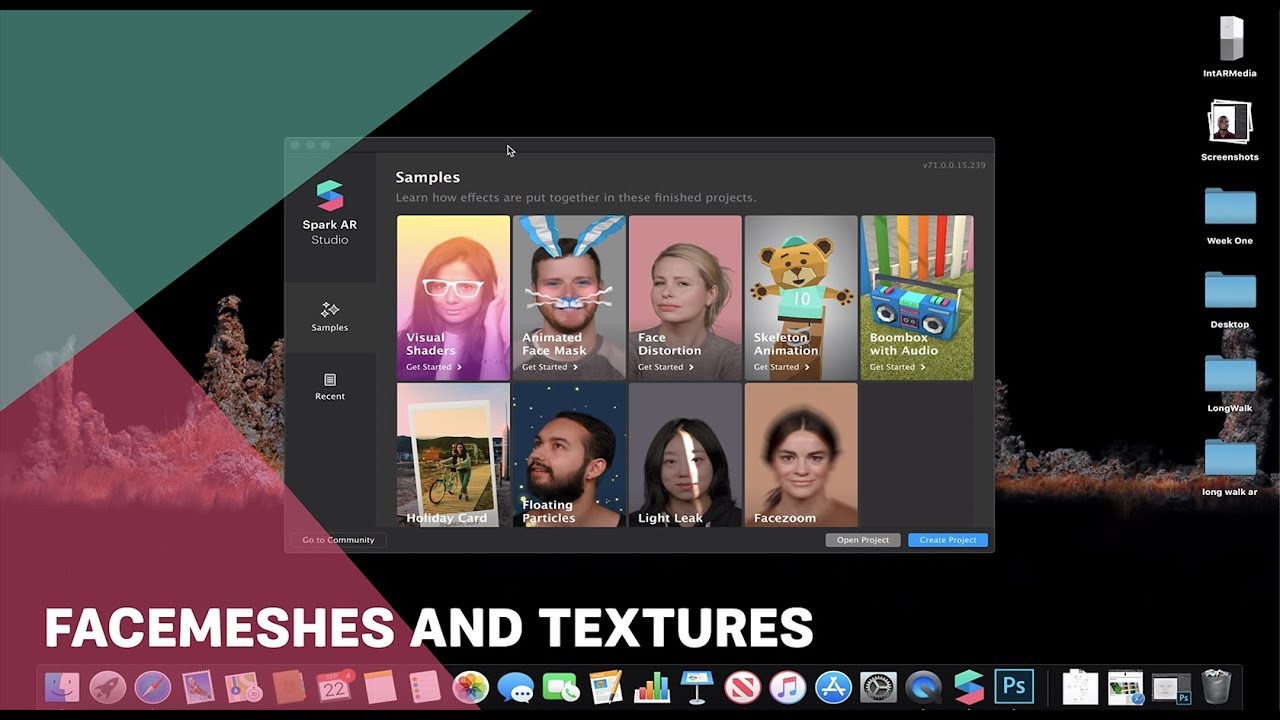1280x720 pixels.
Task: Select the Screenshots stack on desktop
Action: coord(1230,130)
